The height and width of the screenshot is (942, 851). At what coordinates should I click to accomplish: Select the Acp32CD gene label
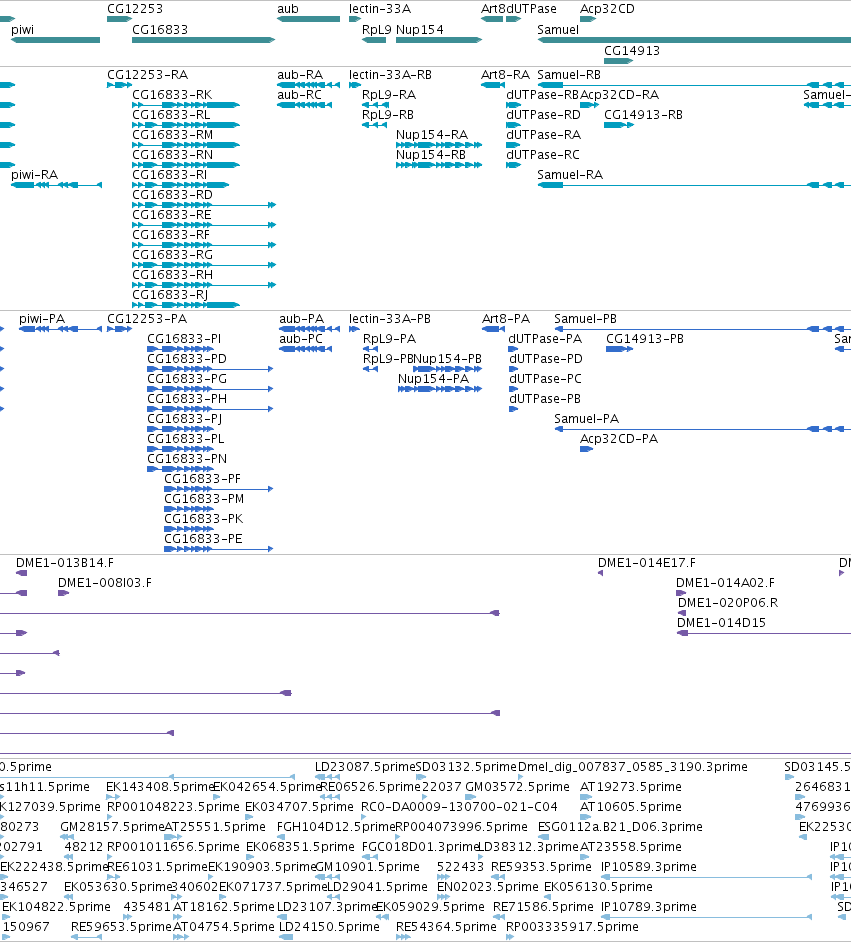607,8
